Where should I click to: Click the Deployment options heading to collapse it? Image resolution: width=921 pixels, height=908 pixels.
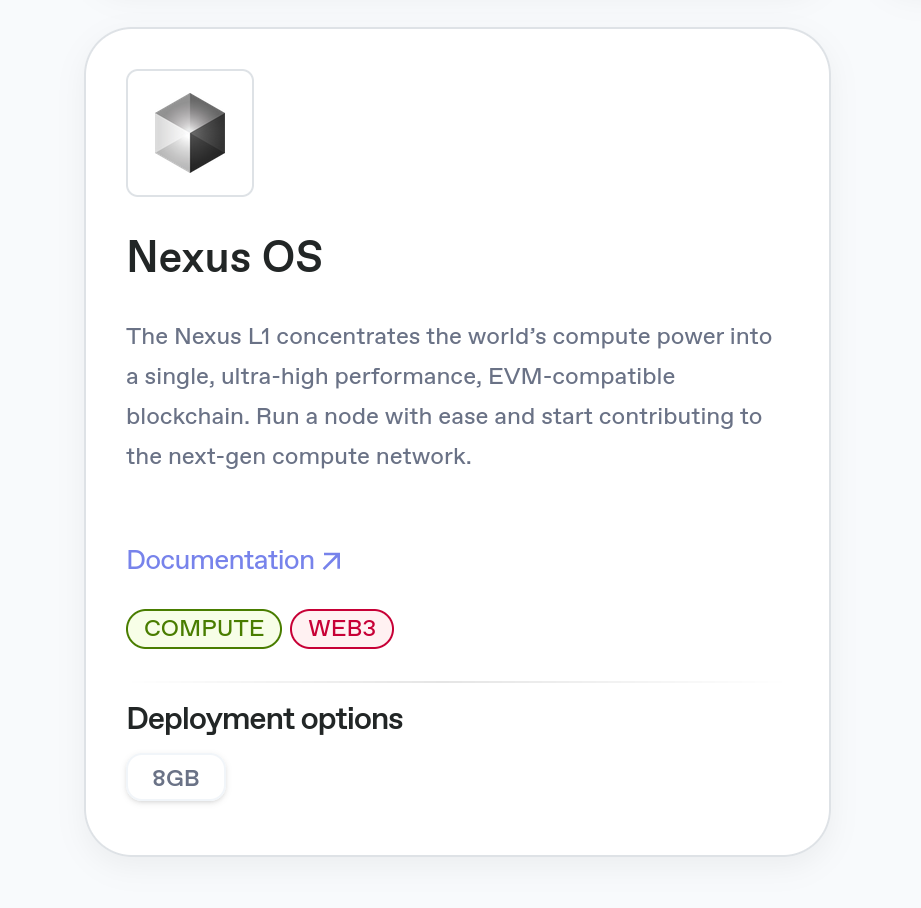point(264,719)
